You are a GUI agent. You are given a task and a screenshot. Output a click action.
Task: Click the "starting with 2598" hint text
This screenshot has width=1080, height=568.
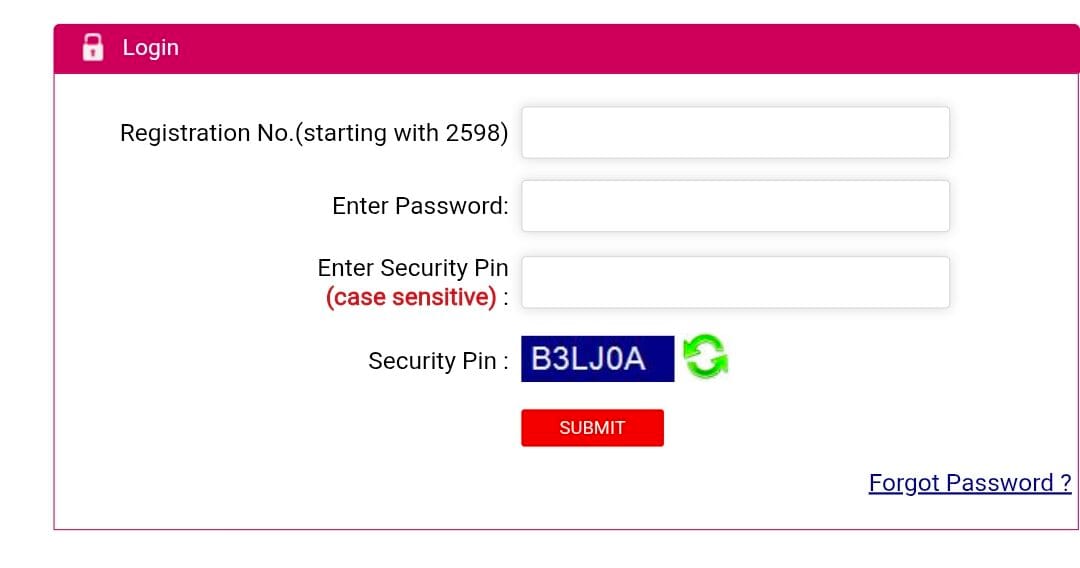point(404,133)
